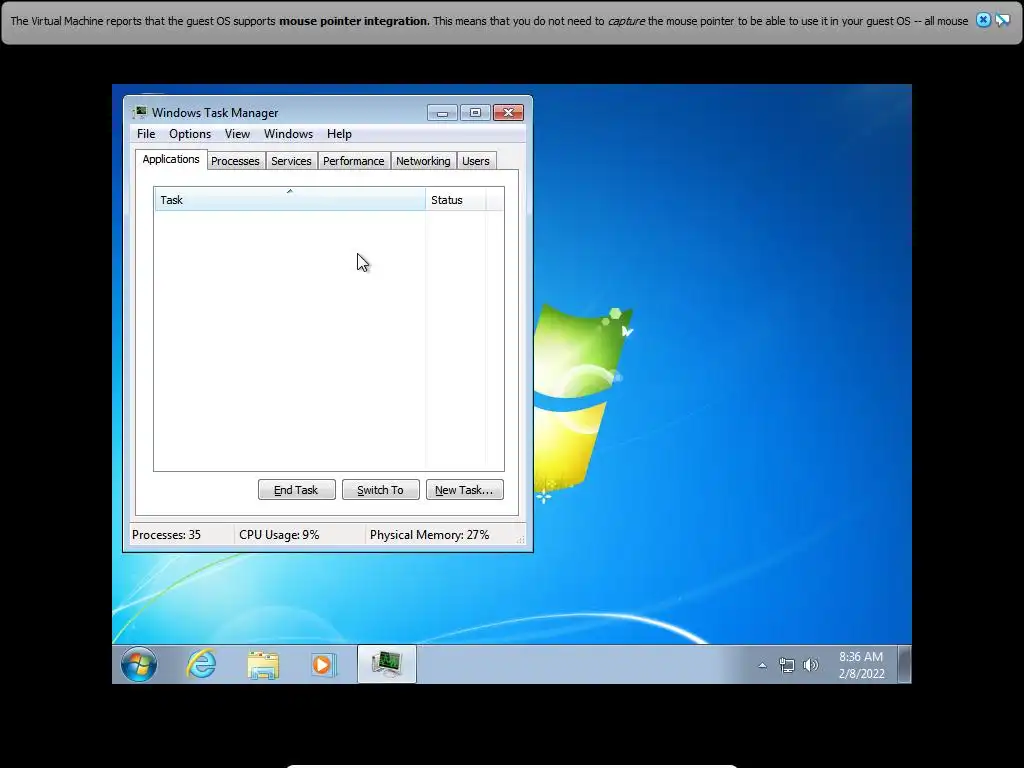Switch to the Networking tab
The image size is (1024, 768).
[x=423, y=161]
